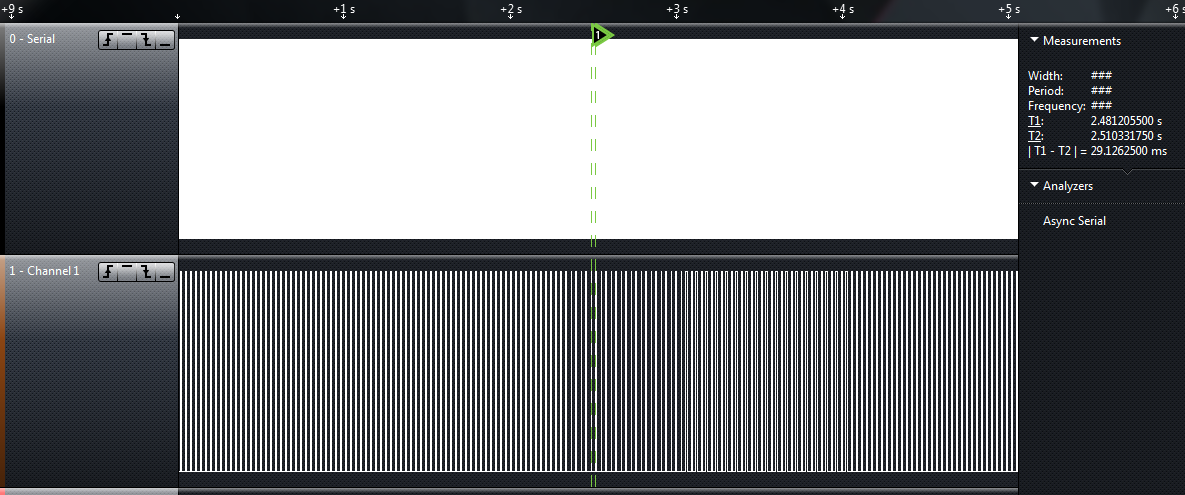
Task: Set falling edge trigger on channel 0 Serial
Action: coord(146,40)
